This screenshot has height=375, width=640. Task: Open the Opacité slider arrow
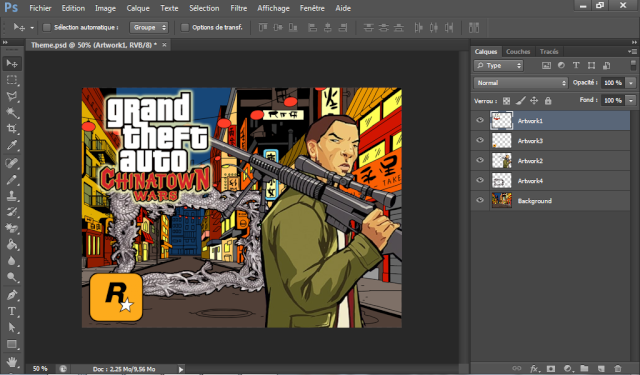coord(631,83)
